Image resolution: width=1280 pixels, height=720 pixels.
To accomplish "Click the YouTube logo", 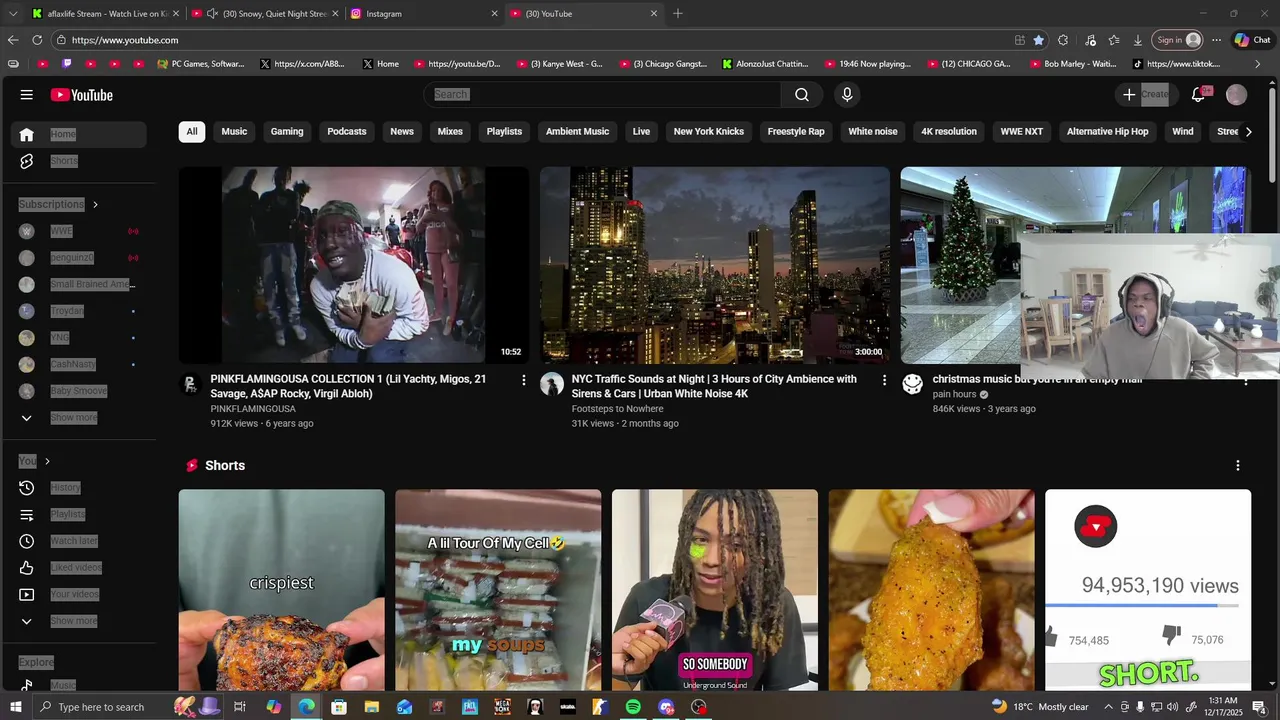I will point(82,95).
